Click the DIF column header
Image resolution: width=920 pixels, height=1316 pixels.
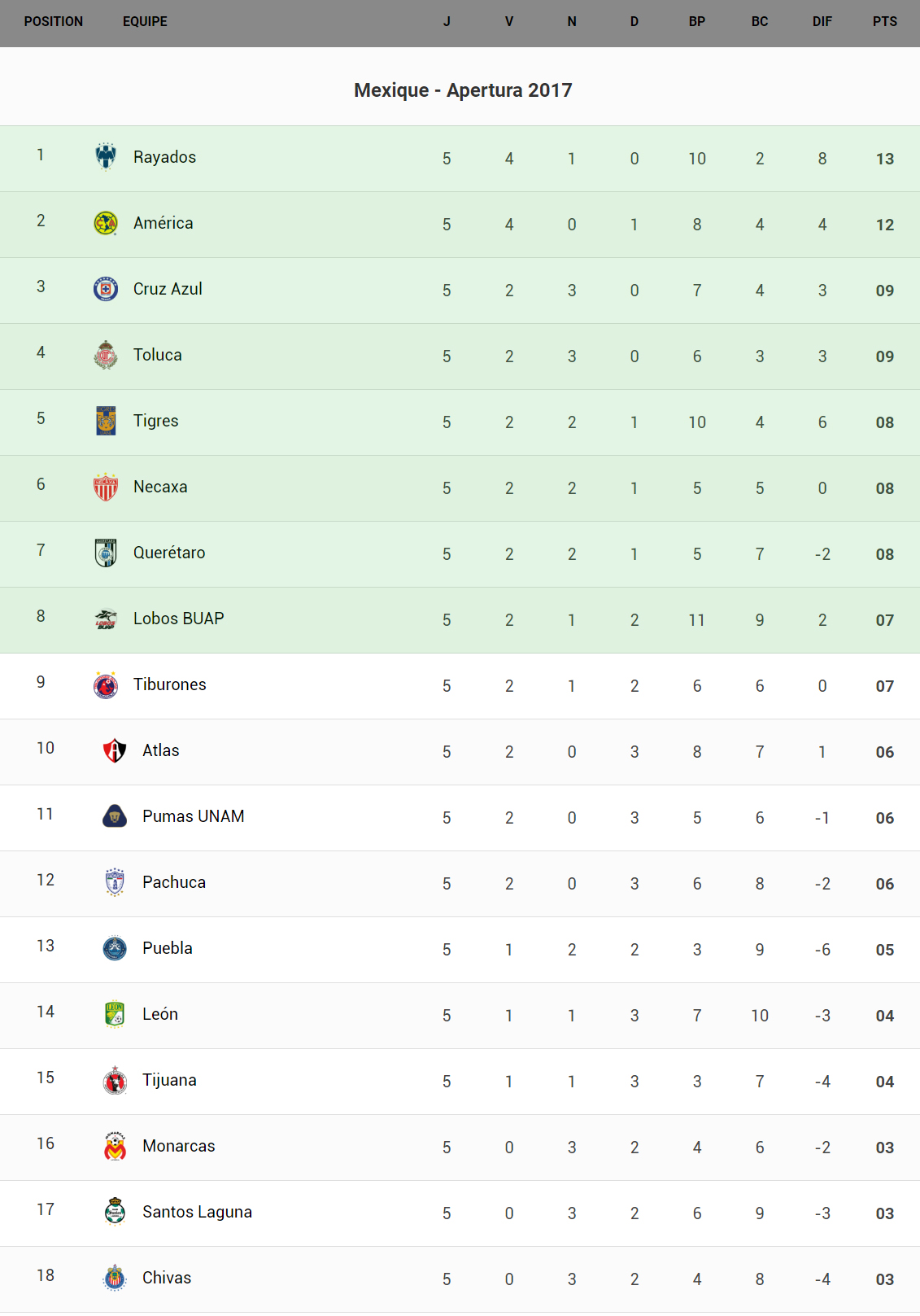tap(822, 22)
